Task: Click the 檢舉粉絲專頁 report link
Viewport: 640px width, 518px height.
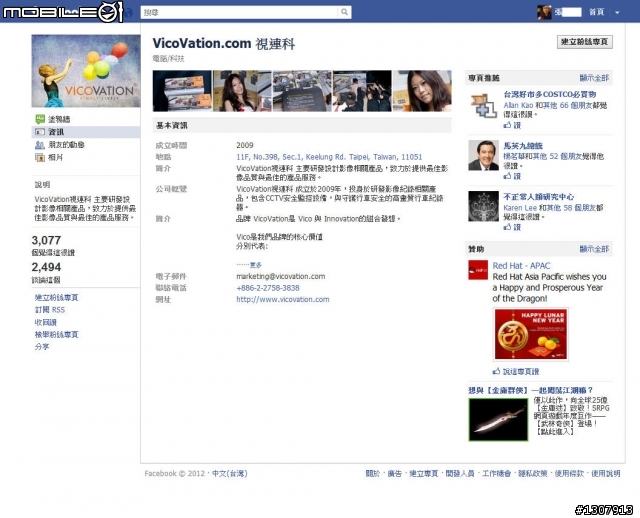Action: point(56,334)
